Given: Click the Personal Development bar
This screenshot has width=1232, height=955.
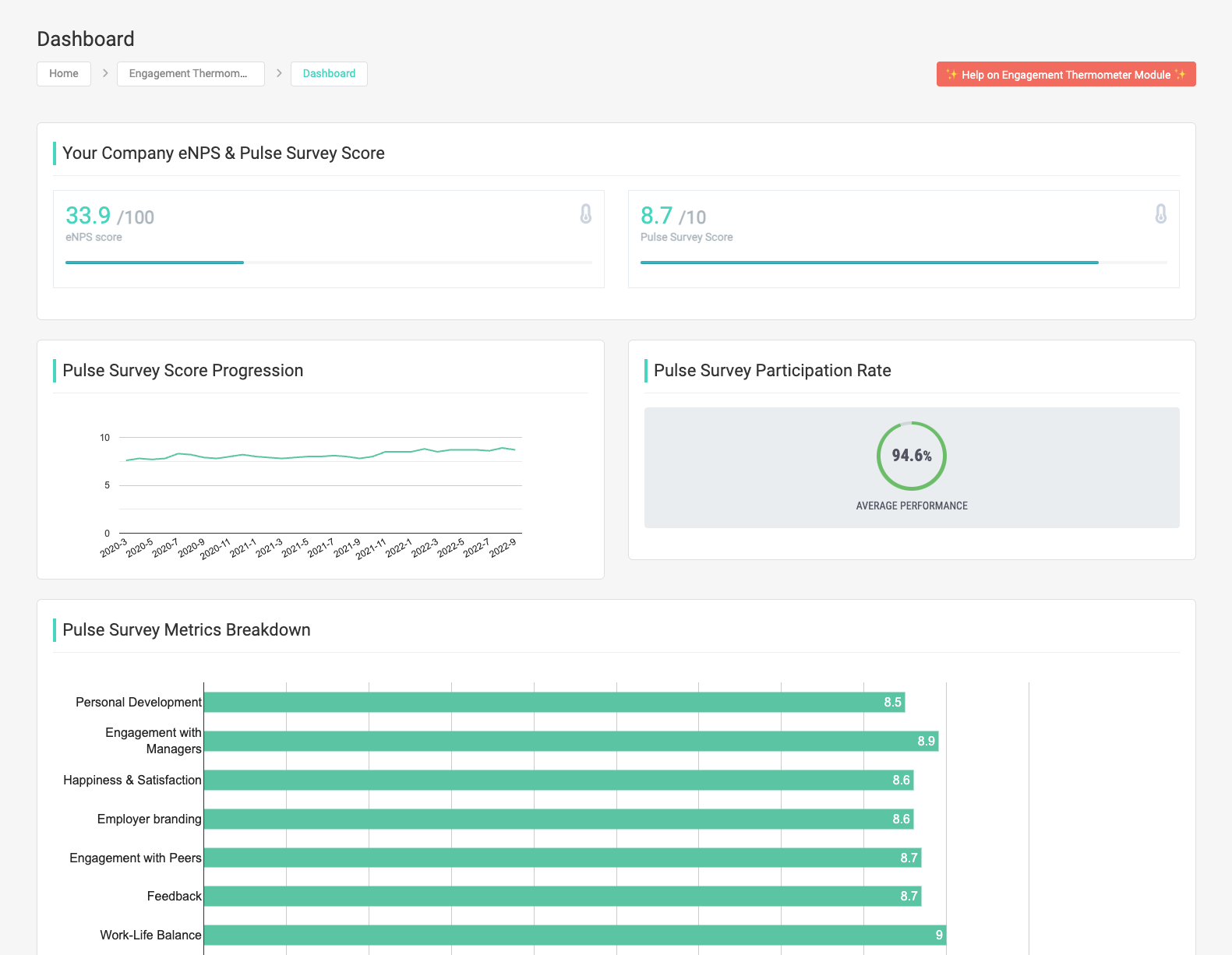Looking at the screenshot, I should click(x=554, y=702).
